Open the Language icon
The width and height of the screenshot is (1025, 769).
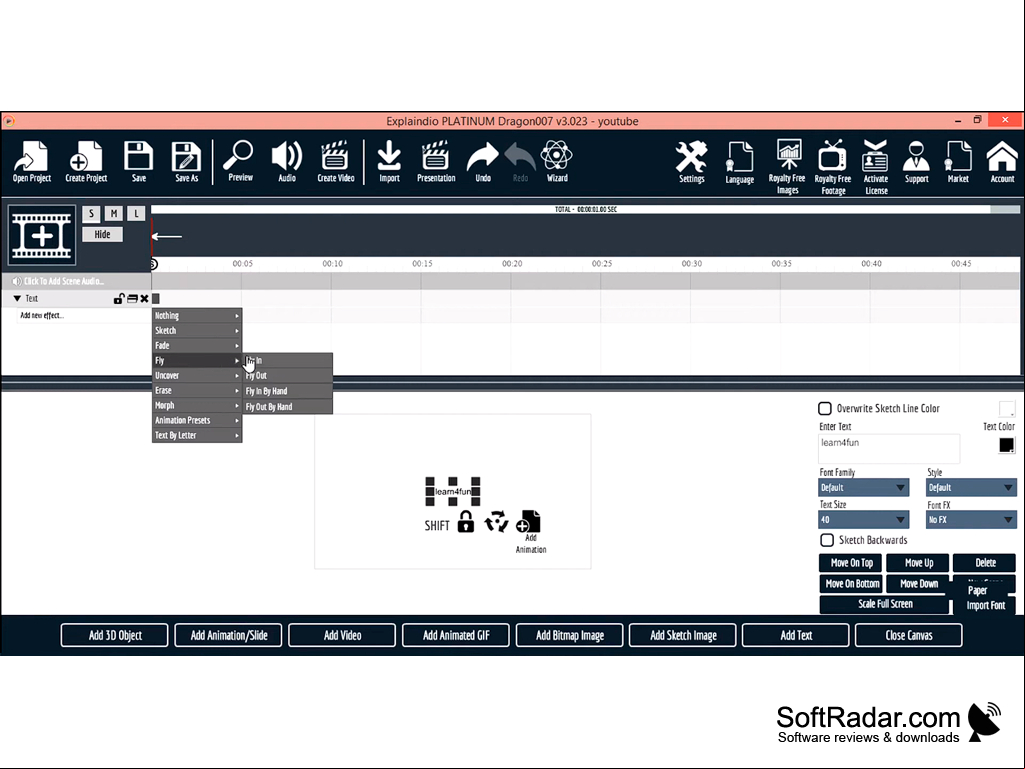pos(739,162)
